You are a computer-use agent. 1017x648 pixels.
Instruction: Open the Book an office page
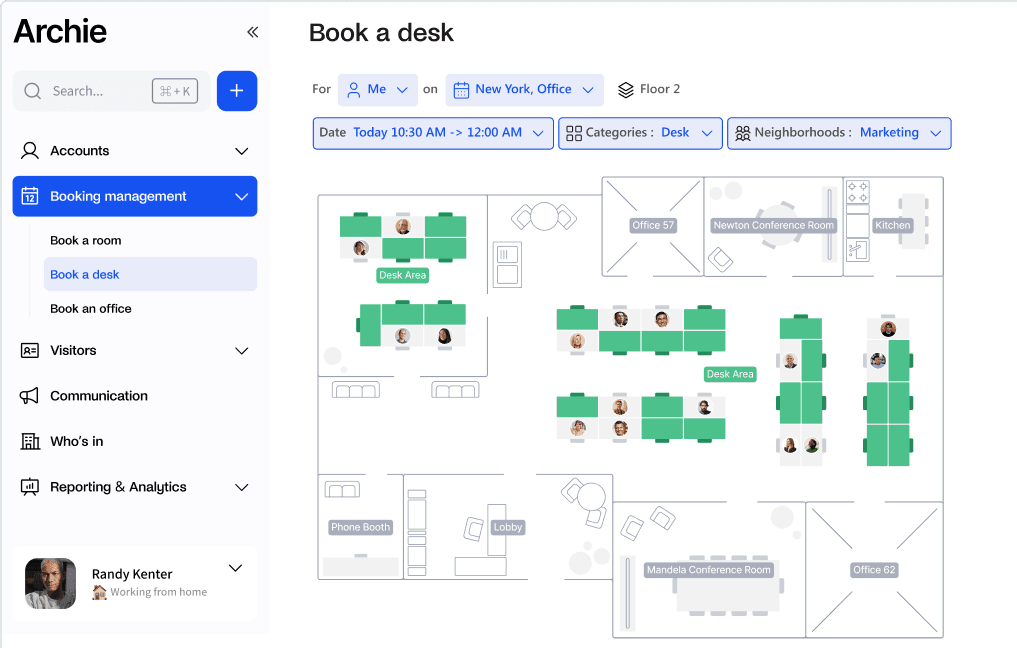[x=90, y=308]
